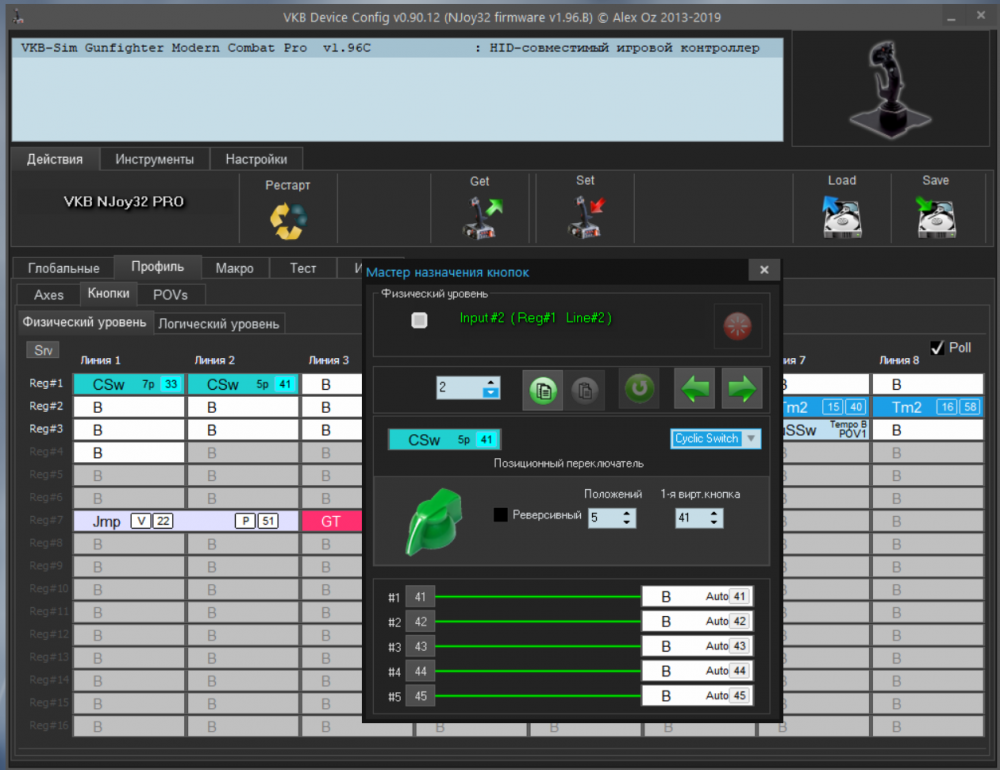
Task: Switch to the Инструменты tab
Action: (154, 159)
